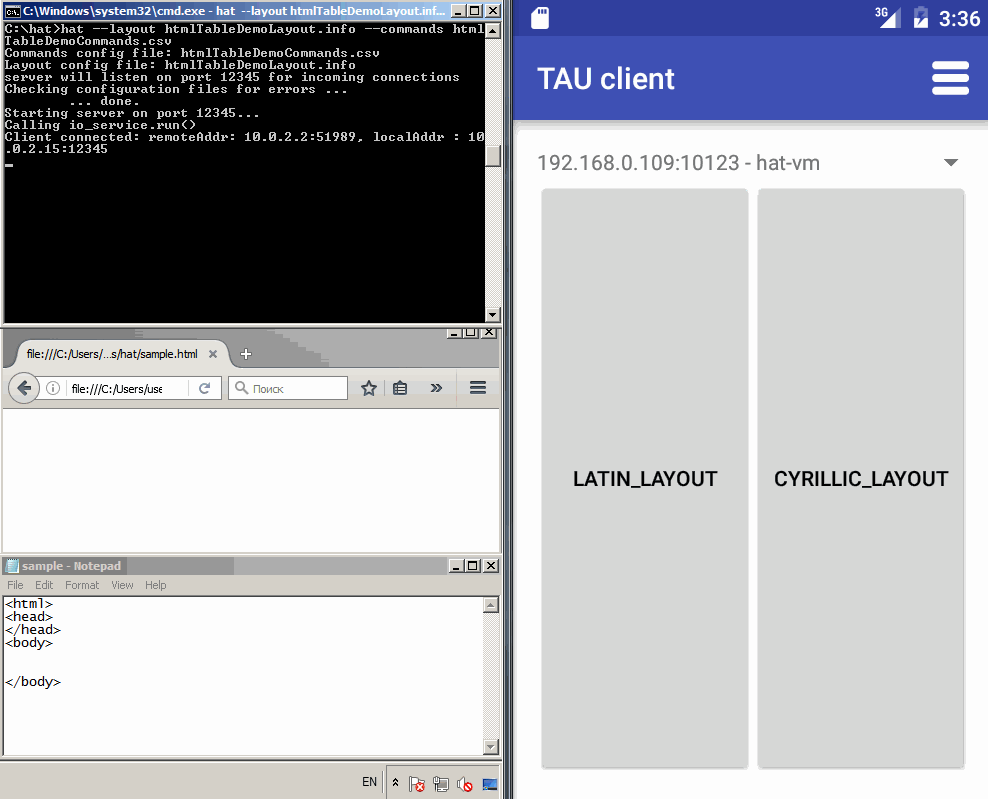Click Firefox back arrow button
Image resolution: width=988 pixels, height=799 pixels.
(x=24, y=388)
